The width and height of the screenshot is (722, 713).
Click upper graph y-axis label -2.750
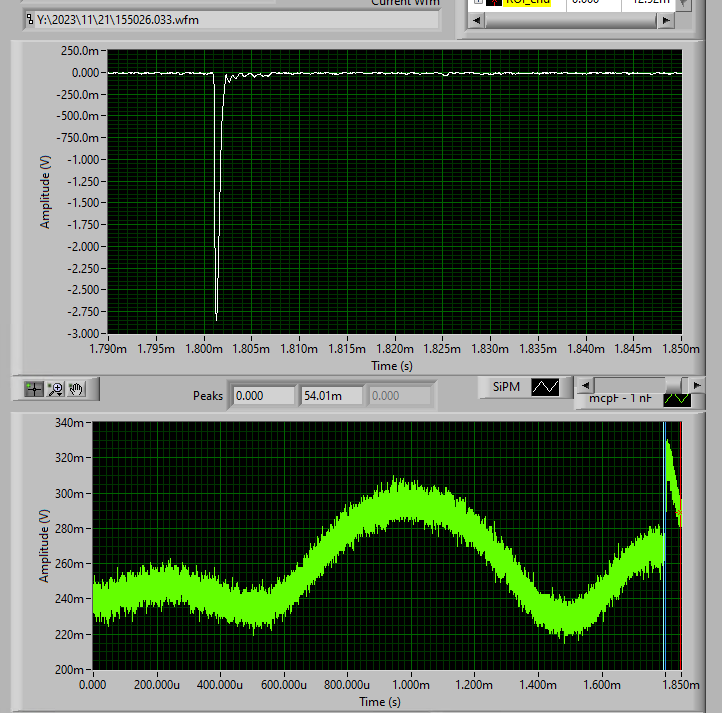[83, 312]
